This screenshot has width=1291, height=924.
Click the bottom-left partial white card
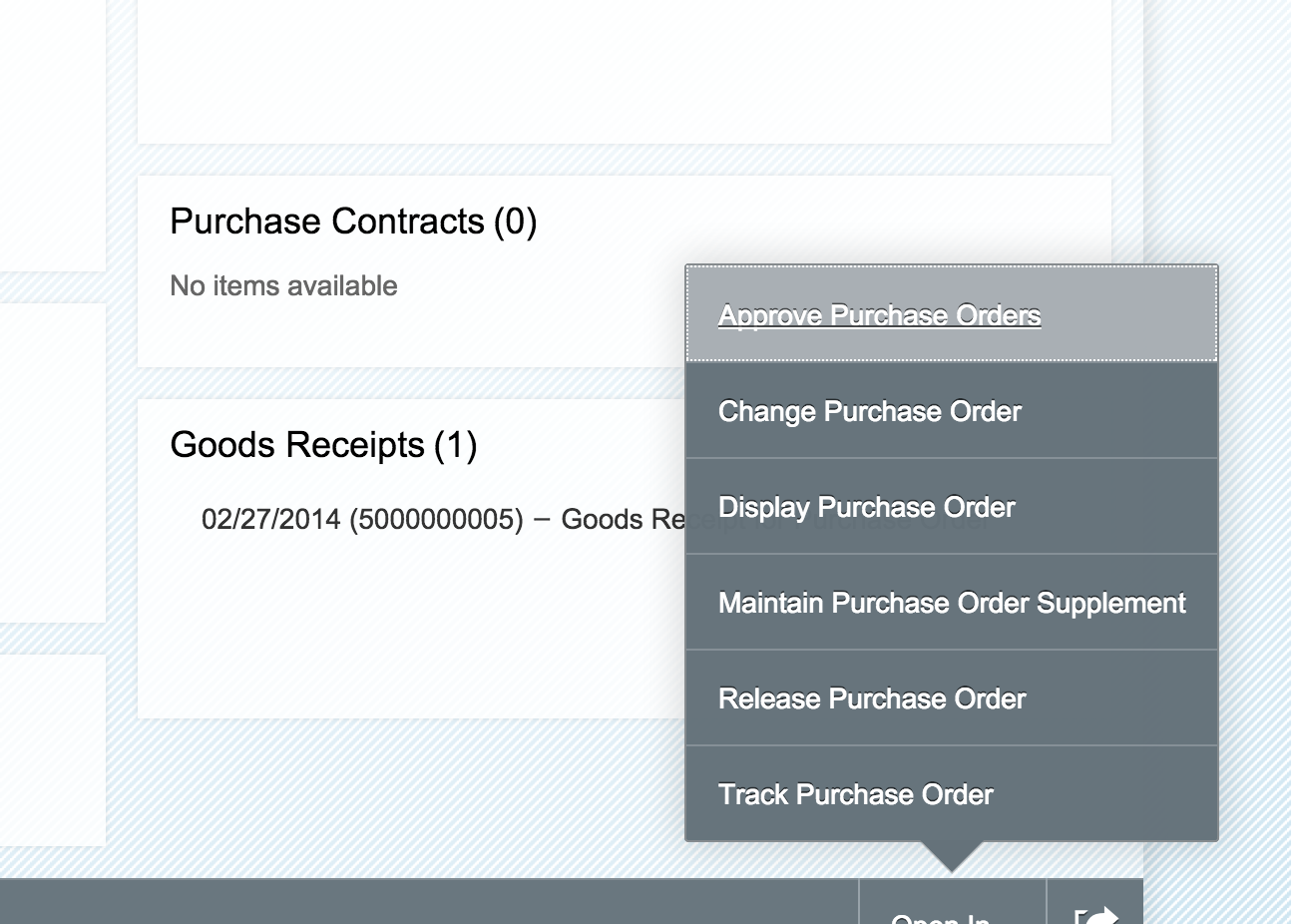point(50,748)
